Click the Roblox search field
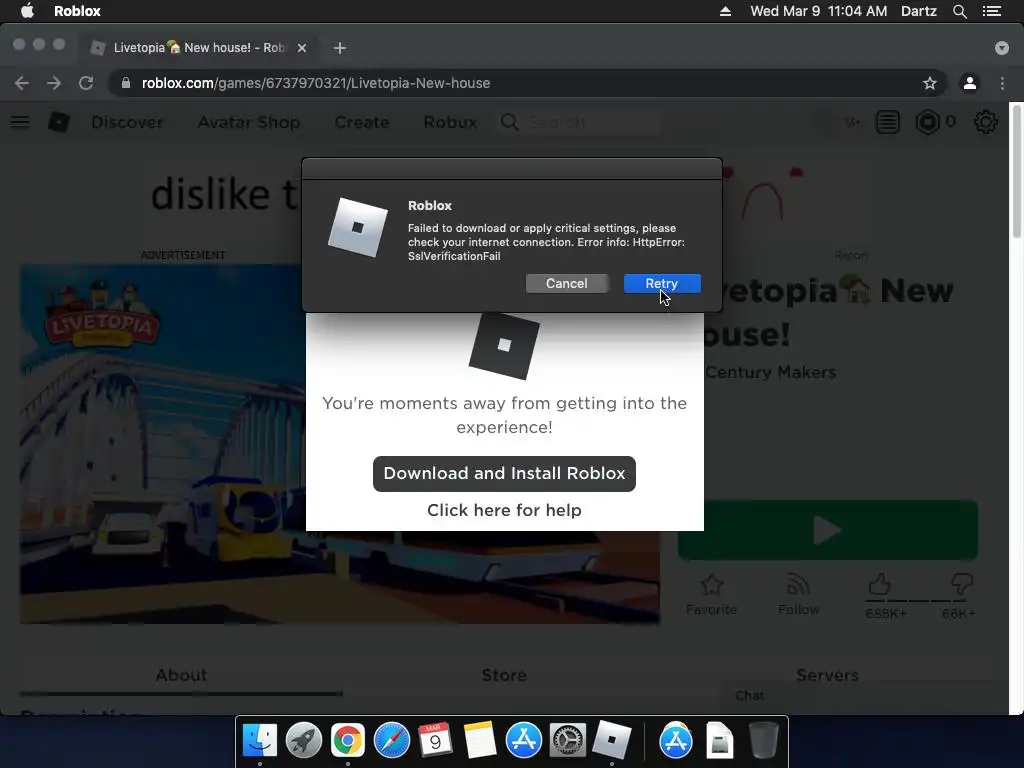The image size is (1024, 768). [581, 122]
